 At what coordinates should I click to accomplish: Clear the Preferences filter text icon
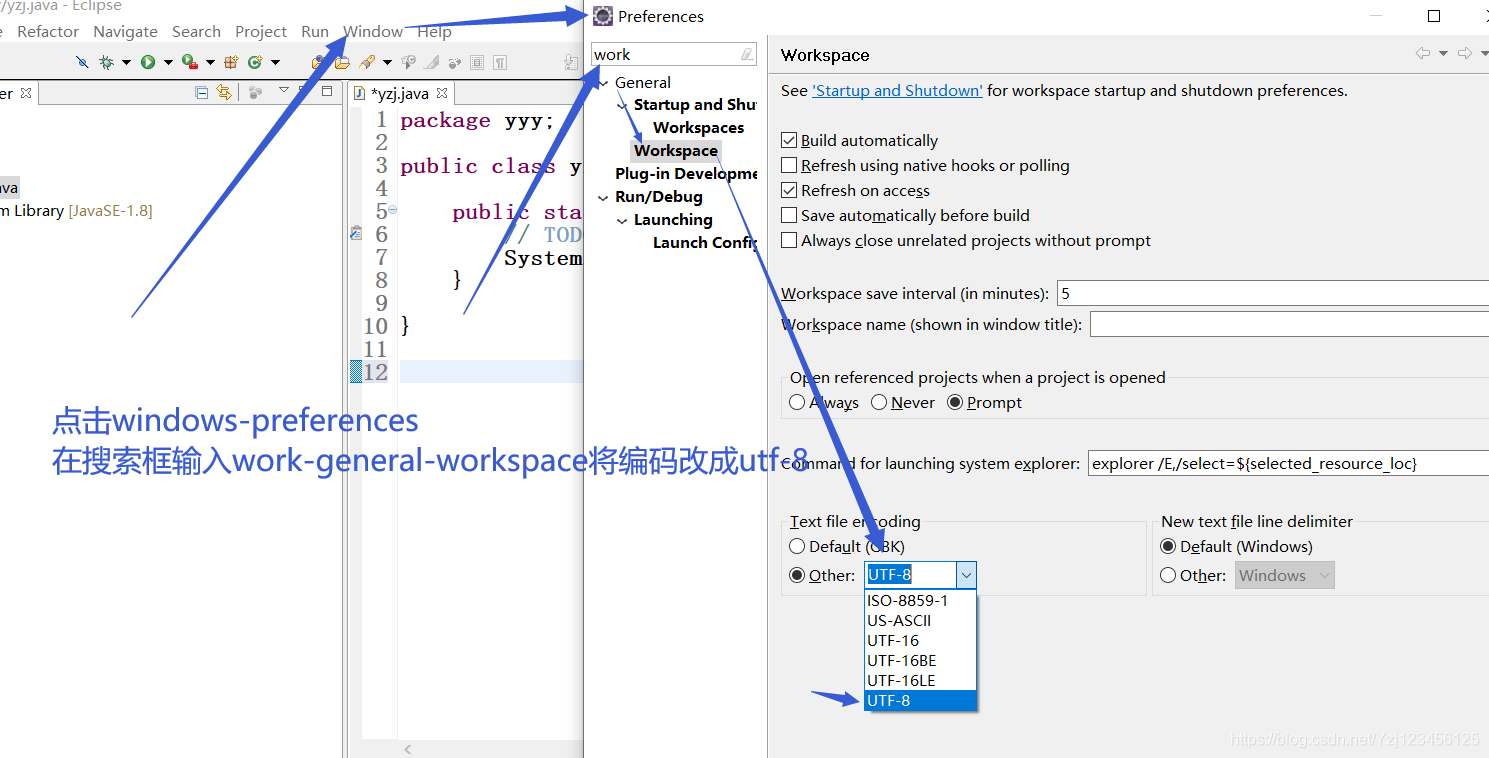point(747,54)
